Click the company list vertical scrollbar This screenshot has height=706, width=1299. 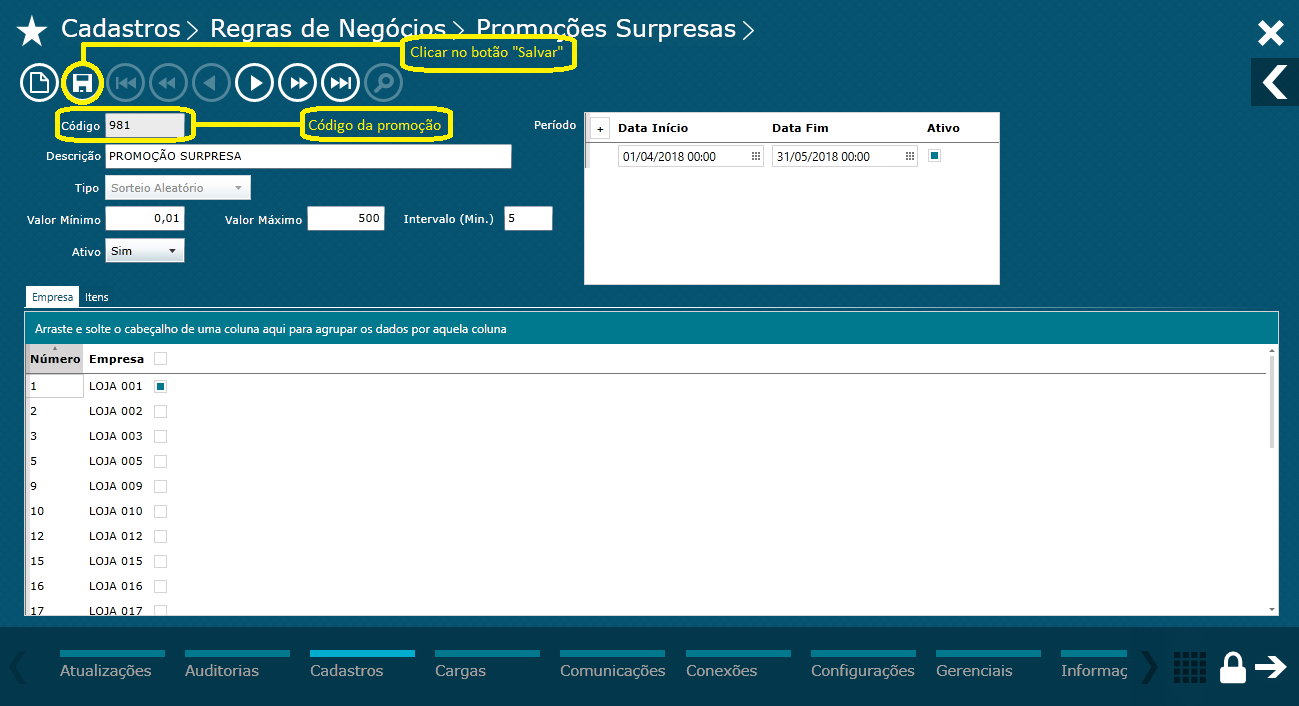click(1272, 401)
